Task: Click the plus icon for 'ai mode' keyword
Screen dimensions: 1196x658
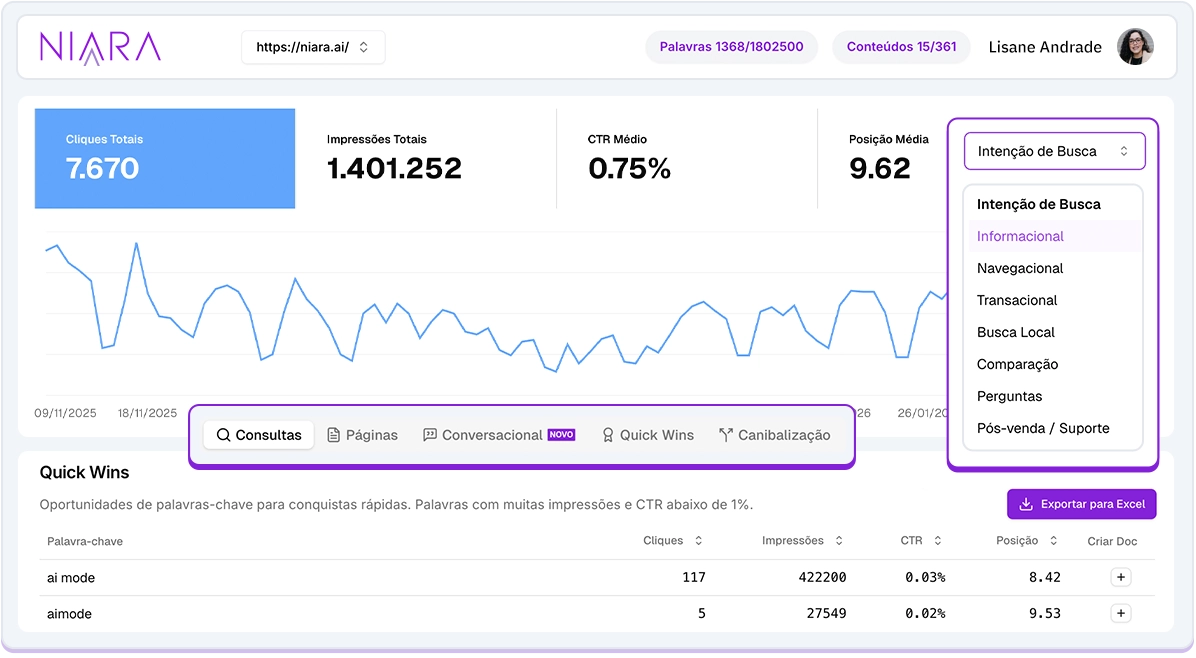Action: tap(1121, 577)
